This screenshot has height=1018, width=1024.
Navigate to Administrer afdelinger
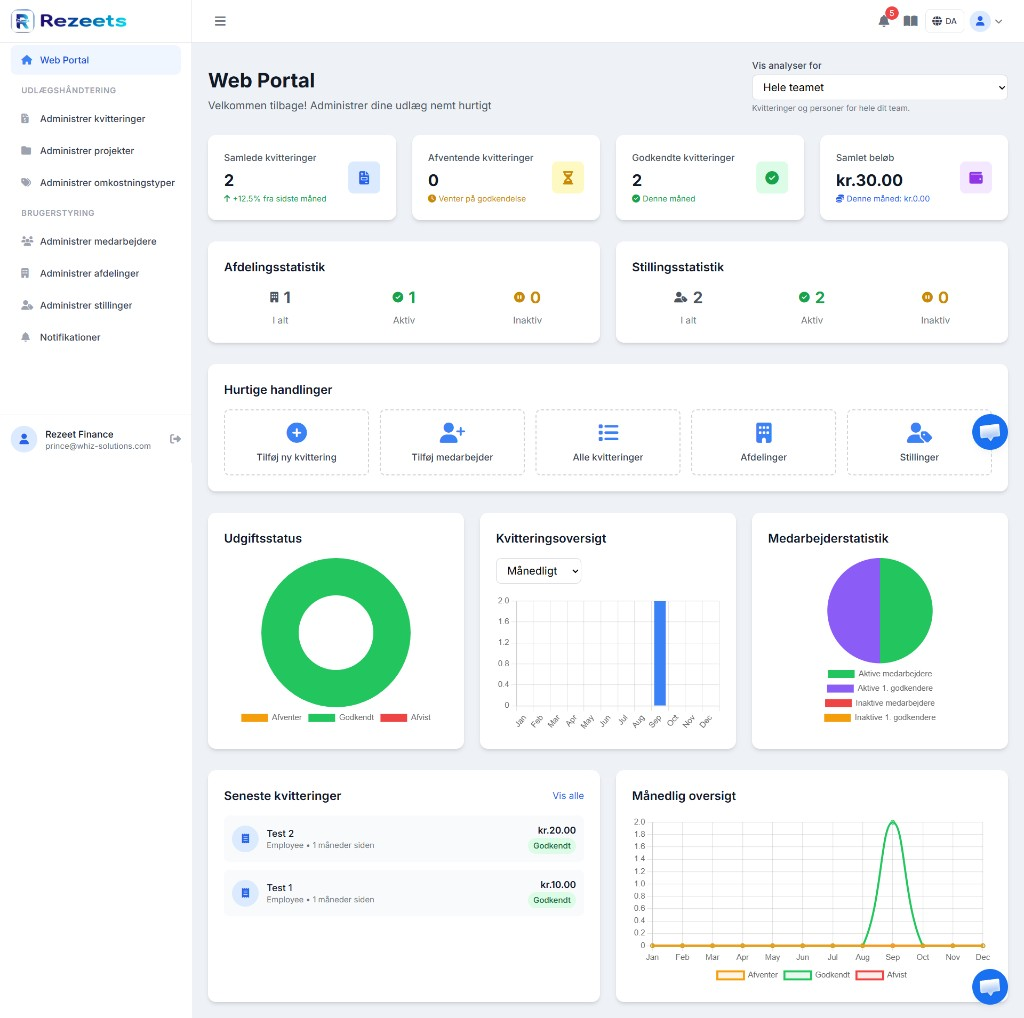96,274
